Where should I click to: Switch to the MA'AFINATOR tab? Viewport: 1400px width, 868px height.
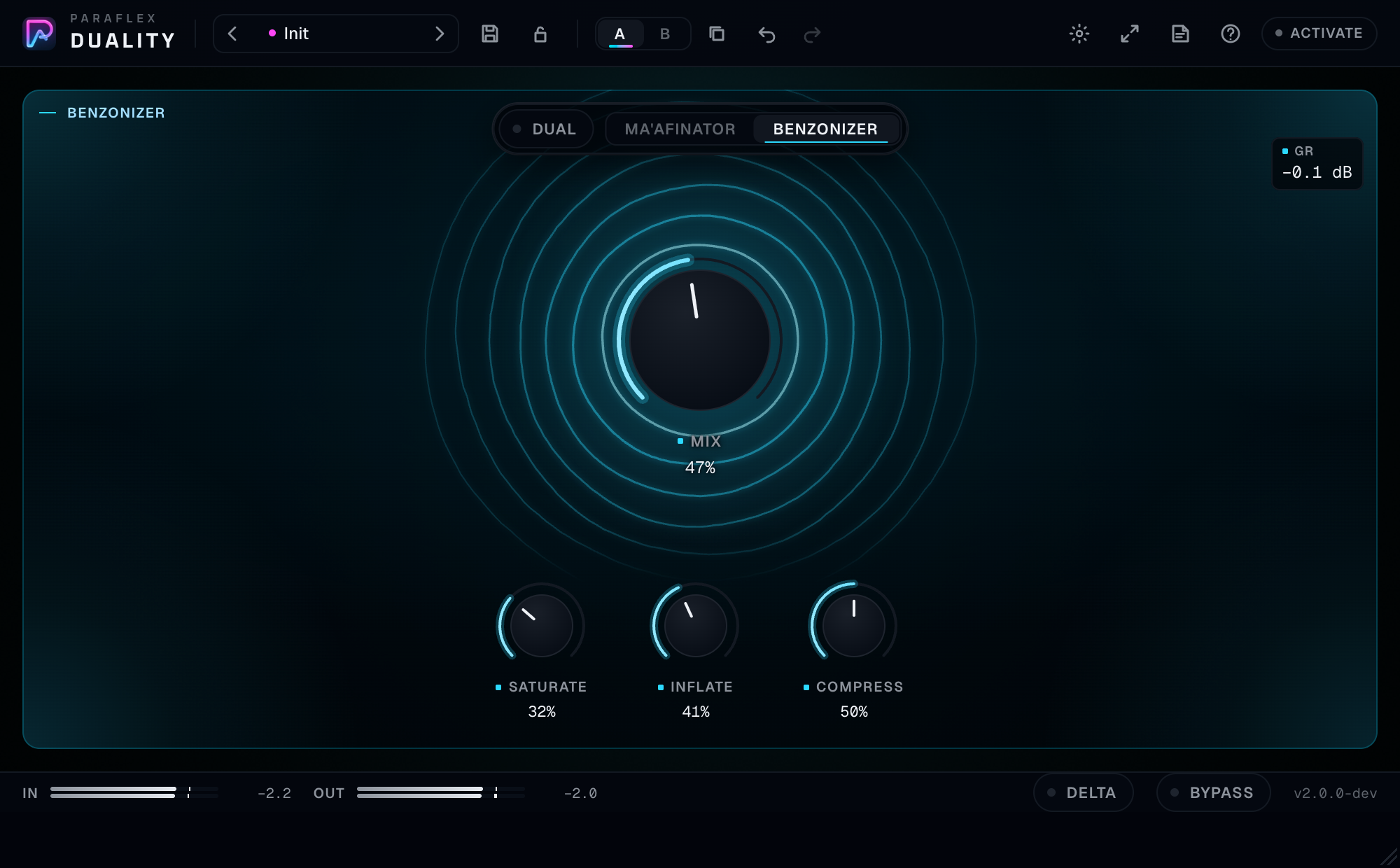click(680, 129)
